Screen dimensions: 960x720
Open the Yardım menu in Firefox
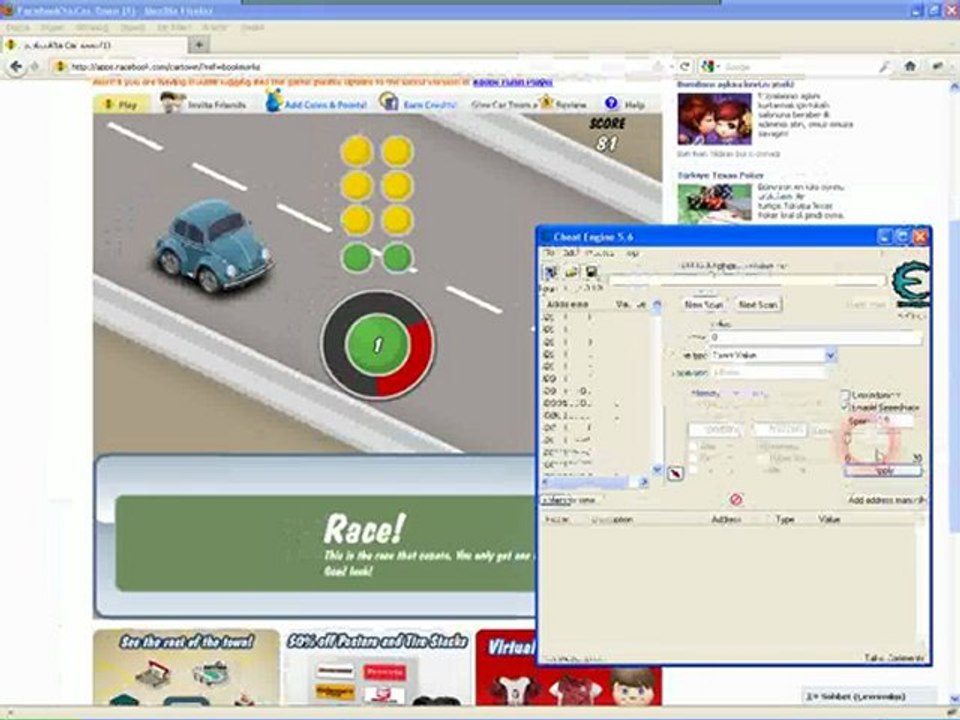pos(252,28)
